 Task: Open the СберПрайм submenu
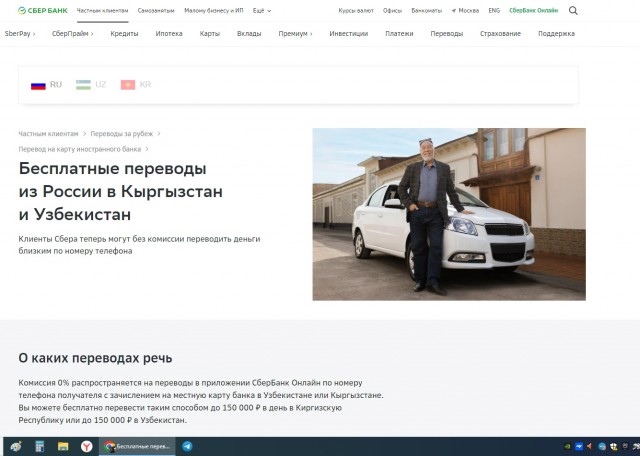tap(73, 34)
